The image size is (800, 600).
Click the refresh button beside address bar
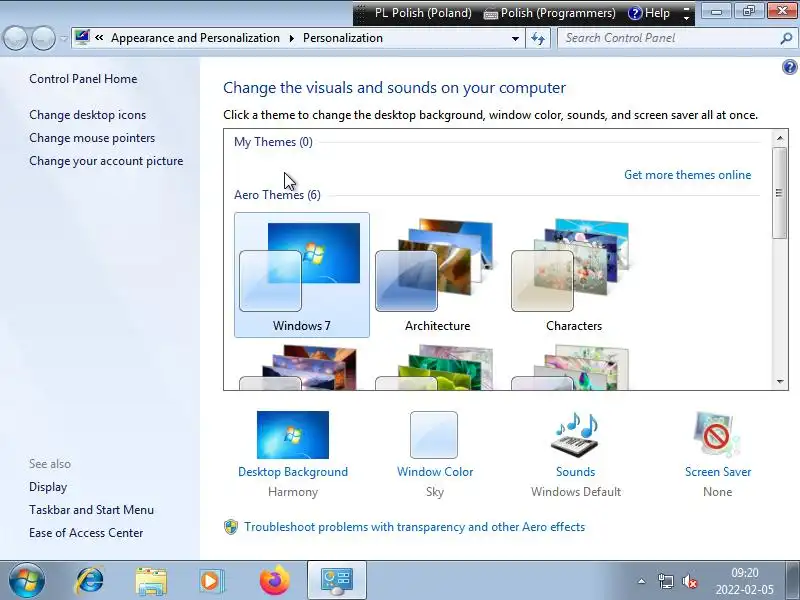[538, 39]
